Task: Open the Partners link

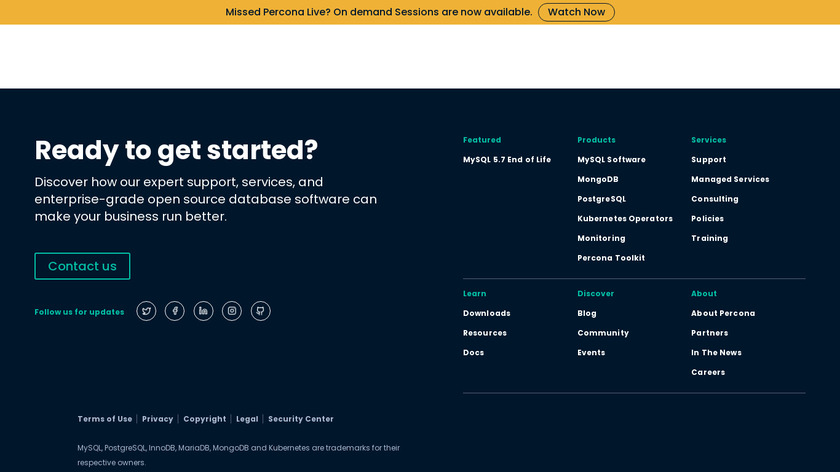Action: click(x=709, y=333)
